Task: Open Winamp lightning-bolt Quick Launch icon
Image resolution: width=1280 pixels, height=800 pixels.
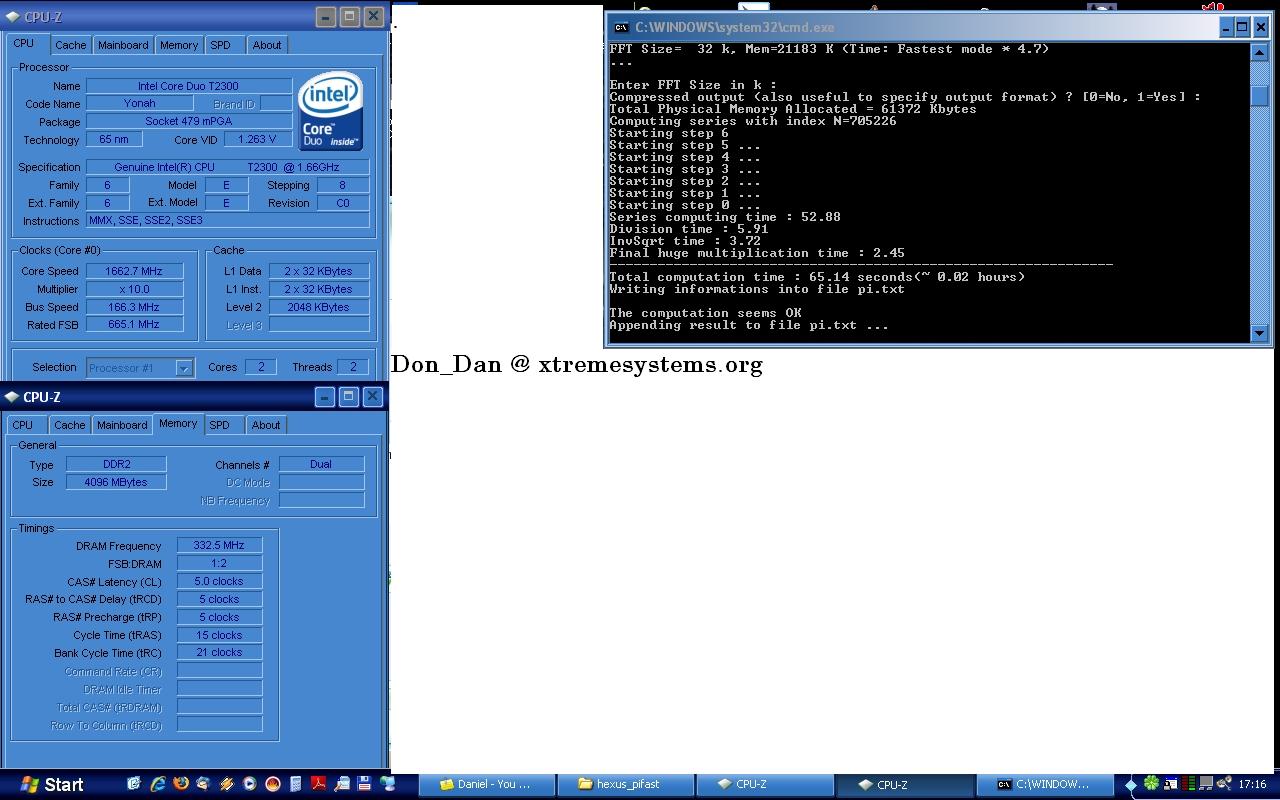Action: 227,784
